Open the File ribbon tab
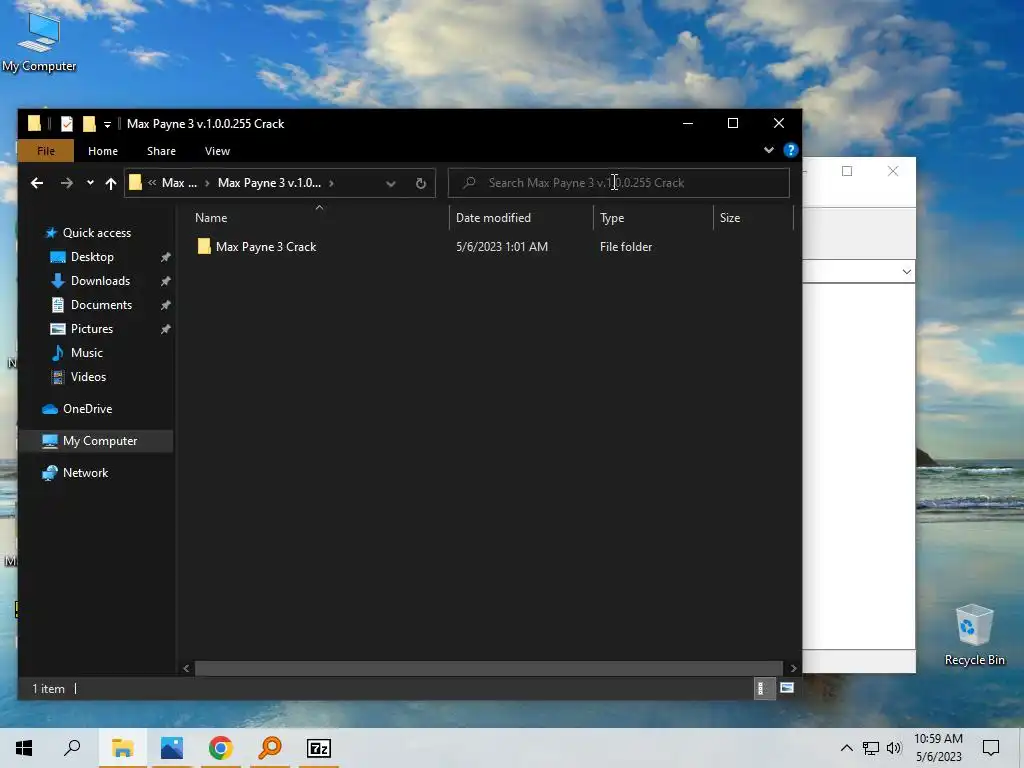The image size is (1024, 768). (46, 151)
